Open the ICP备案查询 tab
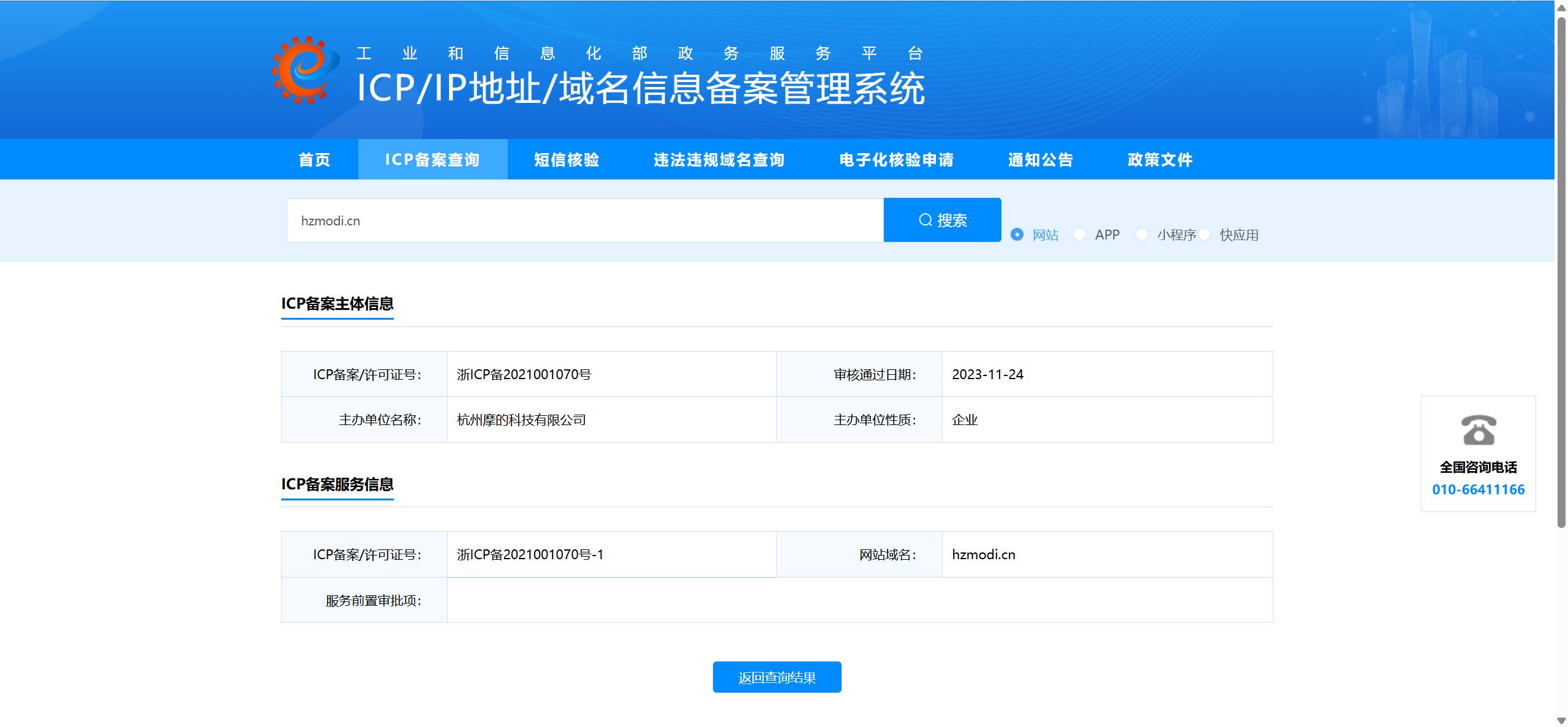1568x727 pixels. coord(432,160)
